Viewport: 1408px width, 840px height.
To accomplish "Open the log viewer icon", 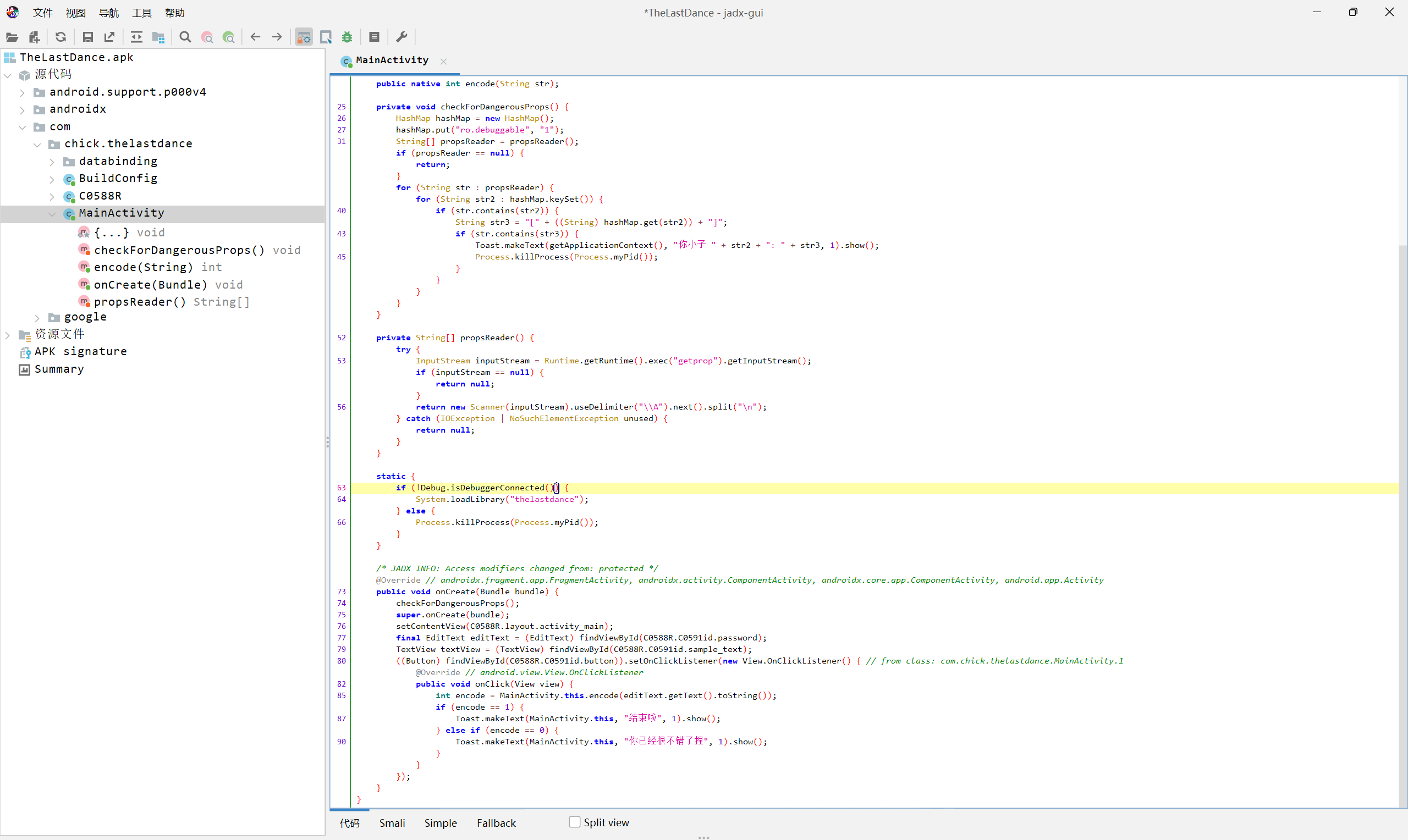I will (374, 37).
